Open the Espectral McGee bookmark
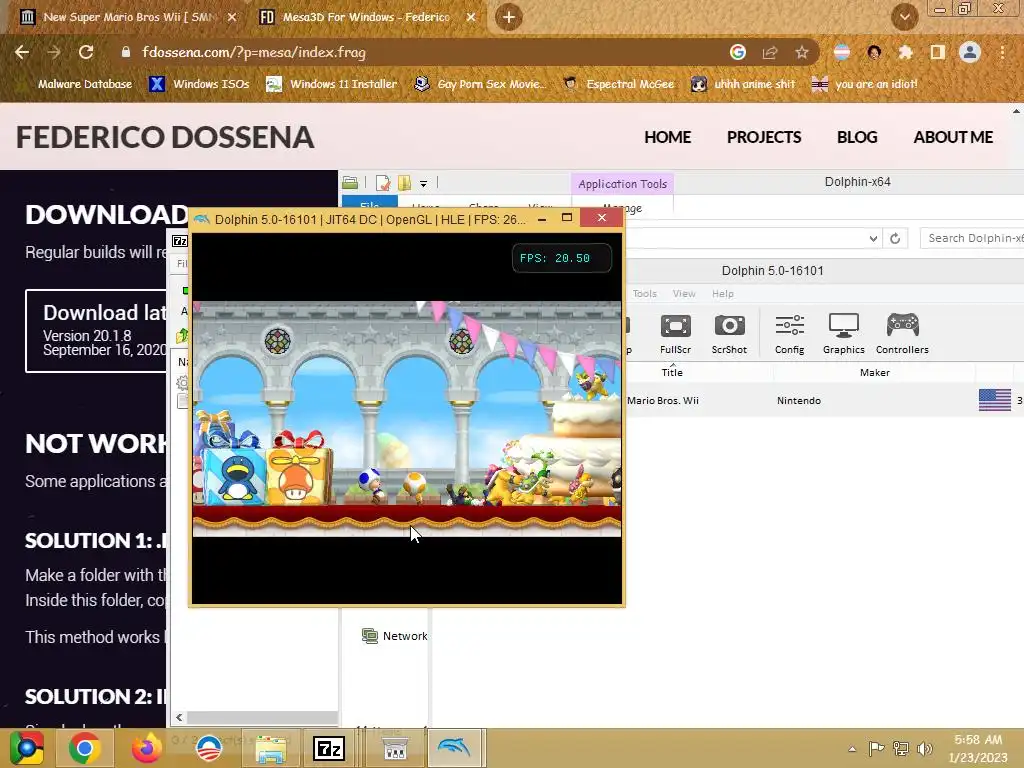1024x768 pixels. 618,84
